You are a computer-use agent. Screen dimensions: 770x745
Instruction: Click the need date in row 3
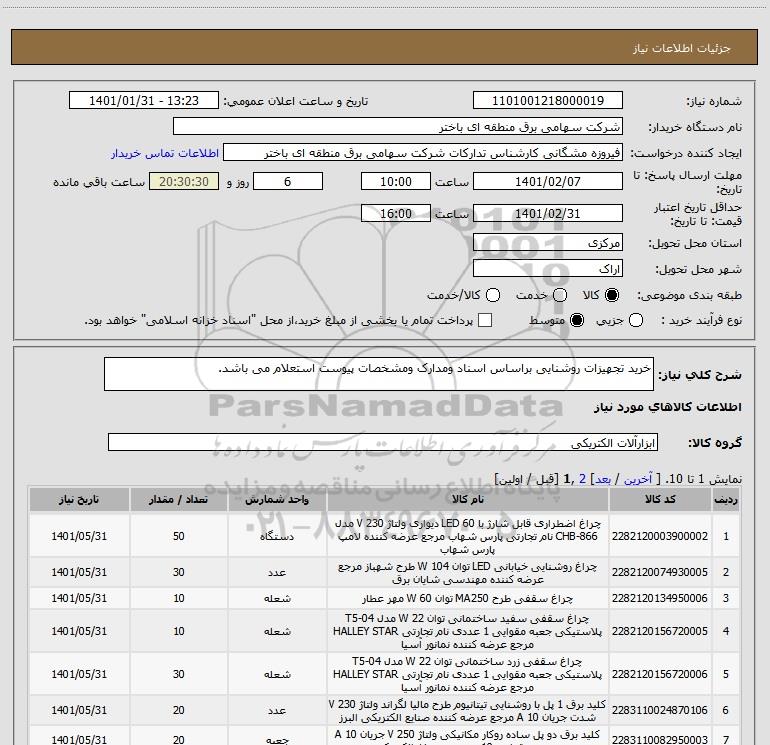(79, 598)
